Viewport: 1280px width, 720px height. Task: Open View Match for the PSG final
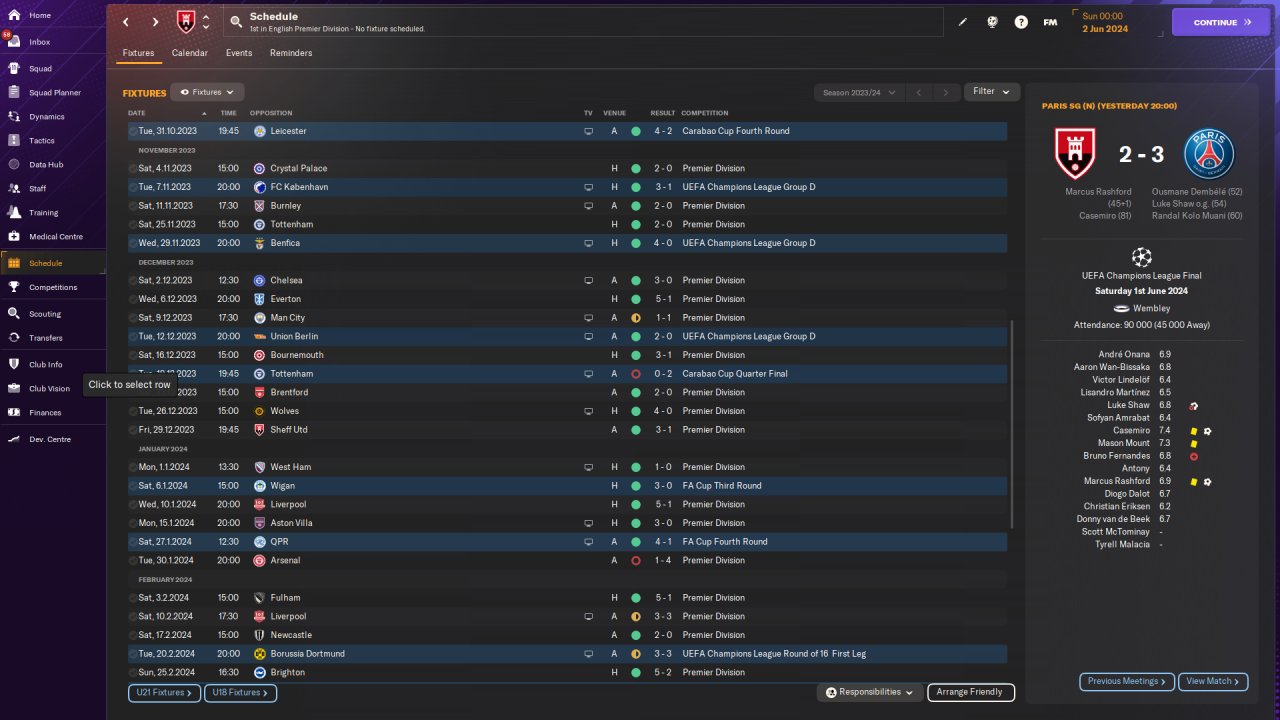point(1213,682)
